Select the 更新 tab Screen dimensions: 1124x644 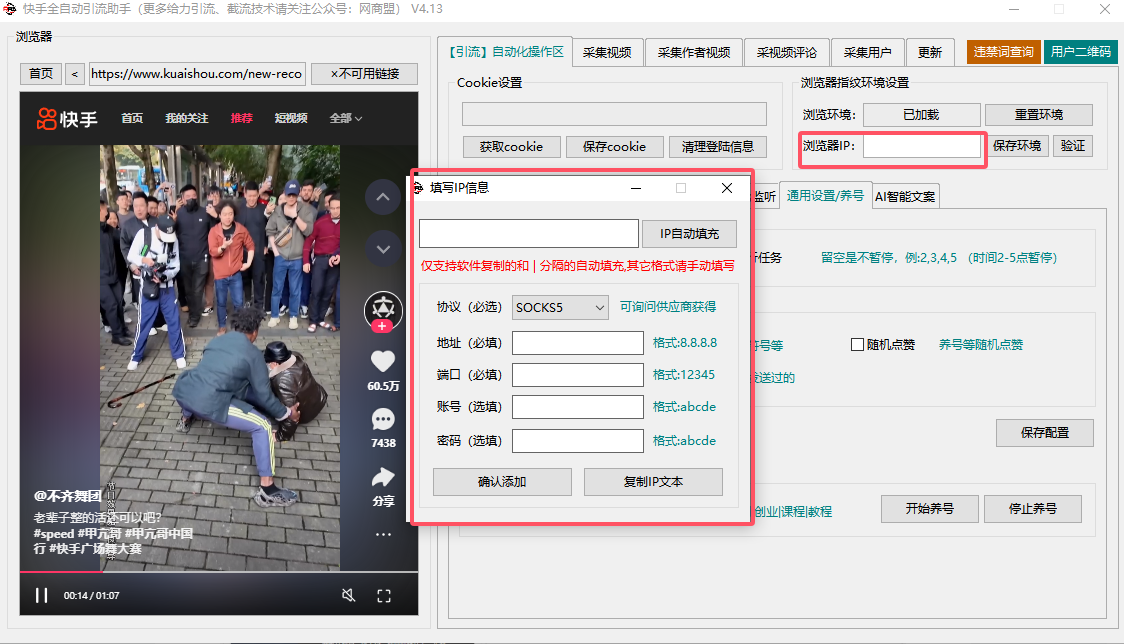[930, 52]
